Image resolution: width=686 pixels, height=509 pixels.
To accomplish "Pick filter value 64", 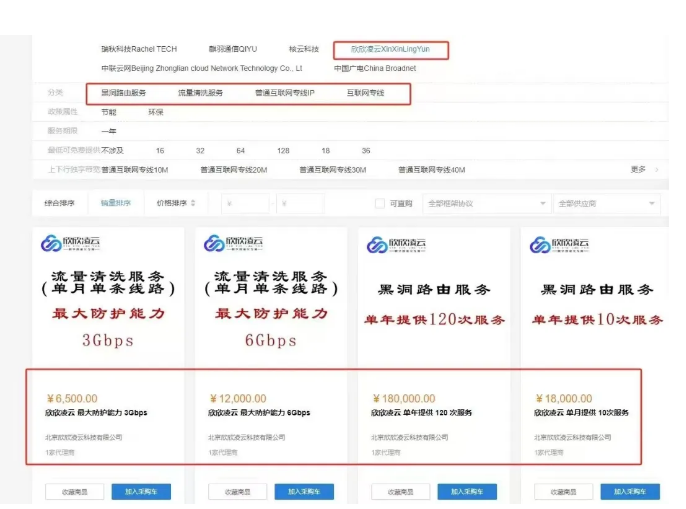I will point(241,151).
